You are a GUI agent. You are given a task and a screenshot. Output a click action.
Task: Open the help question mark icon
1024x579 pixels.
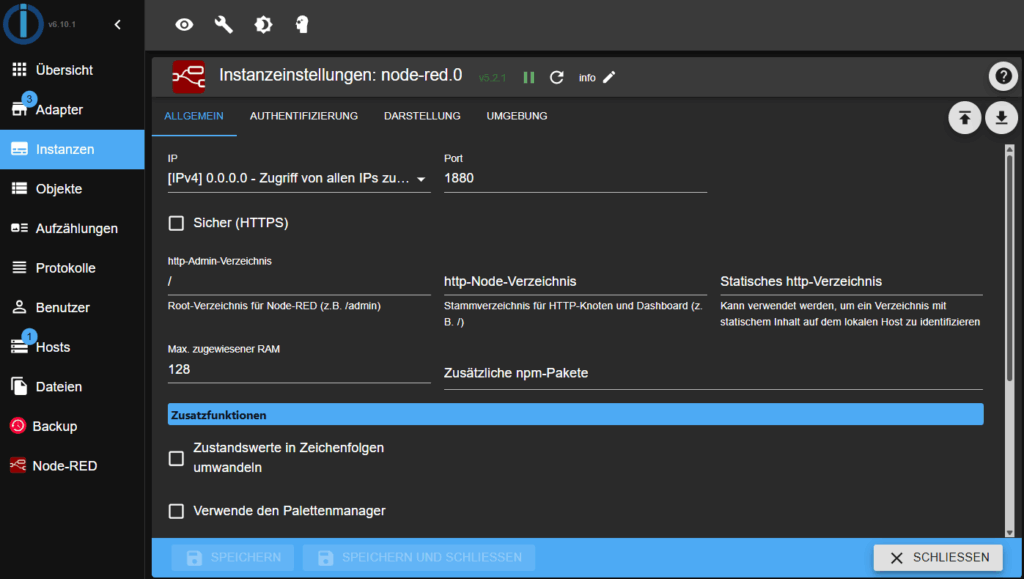point(1002,76)
